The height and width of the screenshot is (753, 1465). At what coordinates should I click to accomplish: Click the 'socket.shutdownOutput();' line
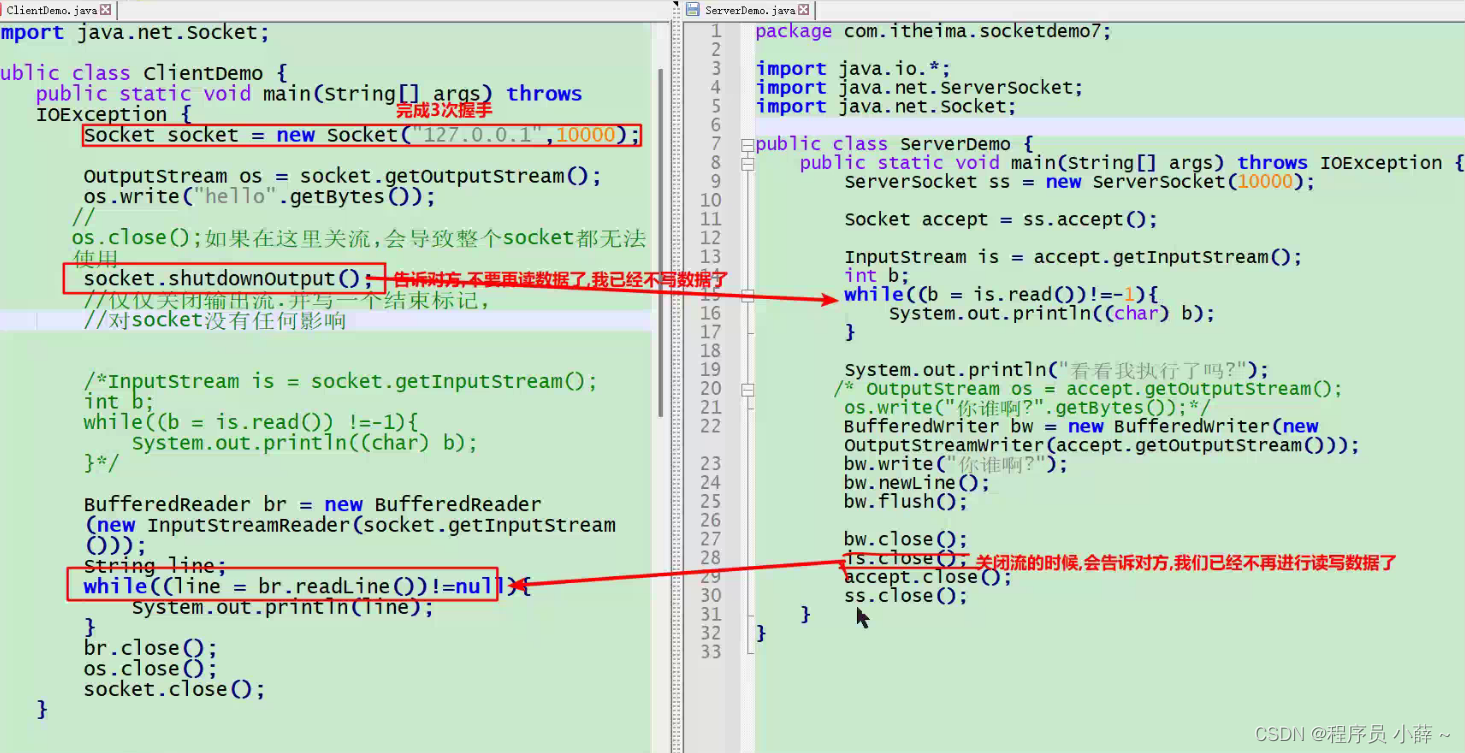[x=227, y=278]
